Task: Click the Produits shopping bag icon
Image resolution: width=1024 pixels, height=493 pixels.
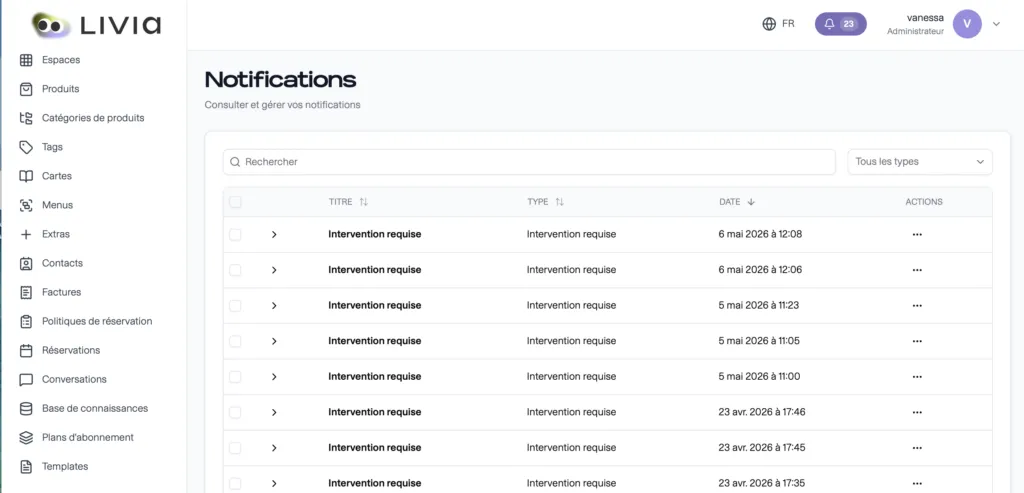Action: tap(26, 89)
